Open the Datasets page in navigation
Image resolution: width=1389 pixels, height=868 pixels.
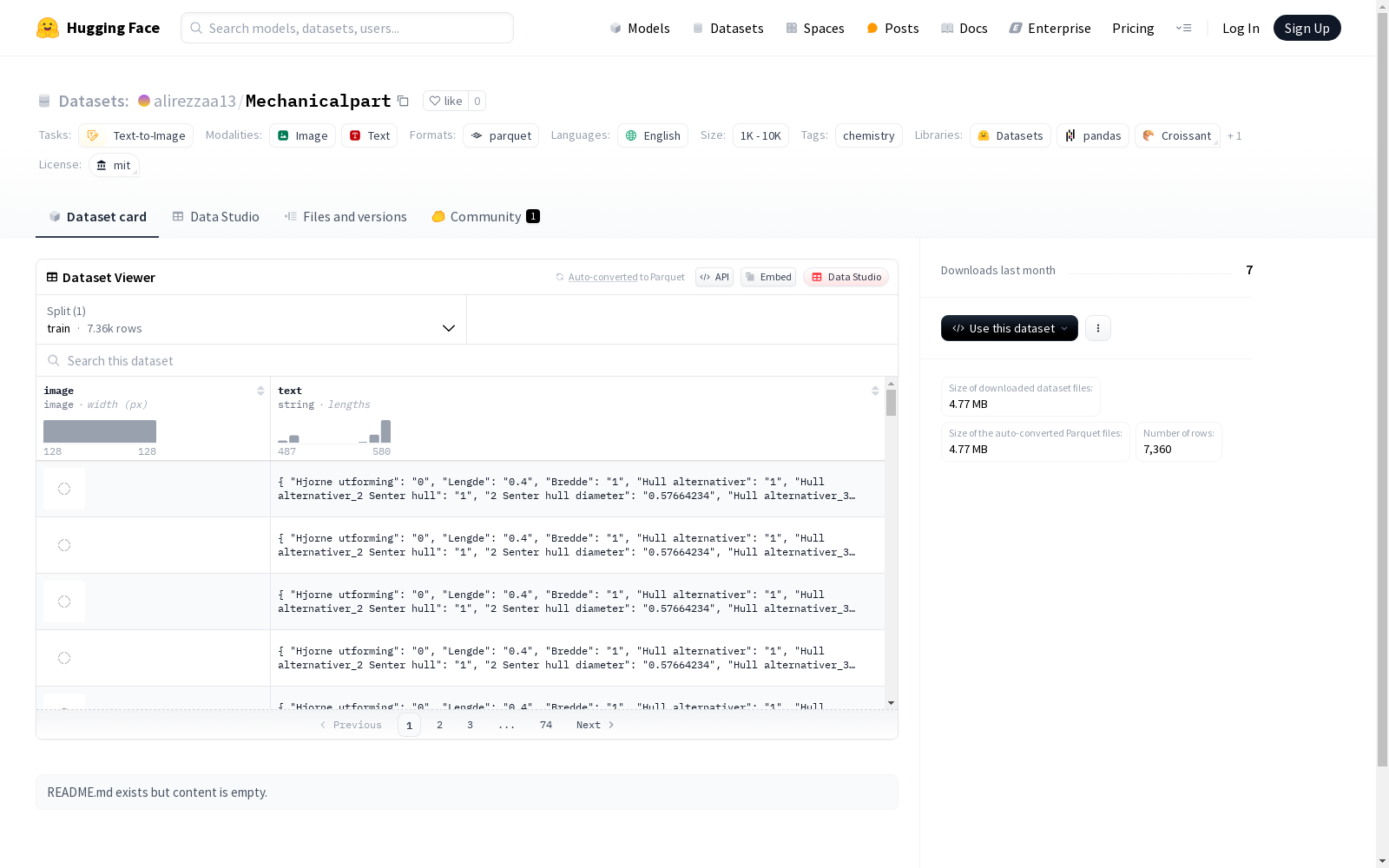(x=727, y=28)
